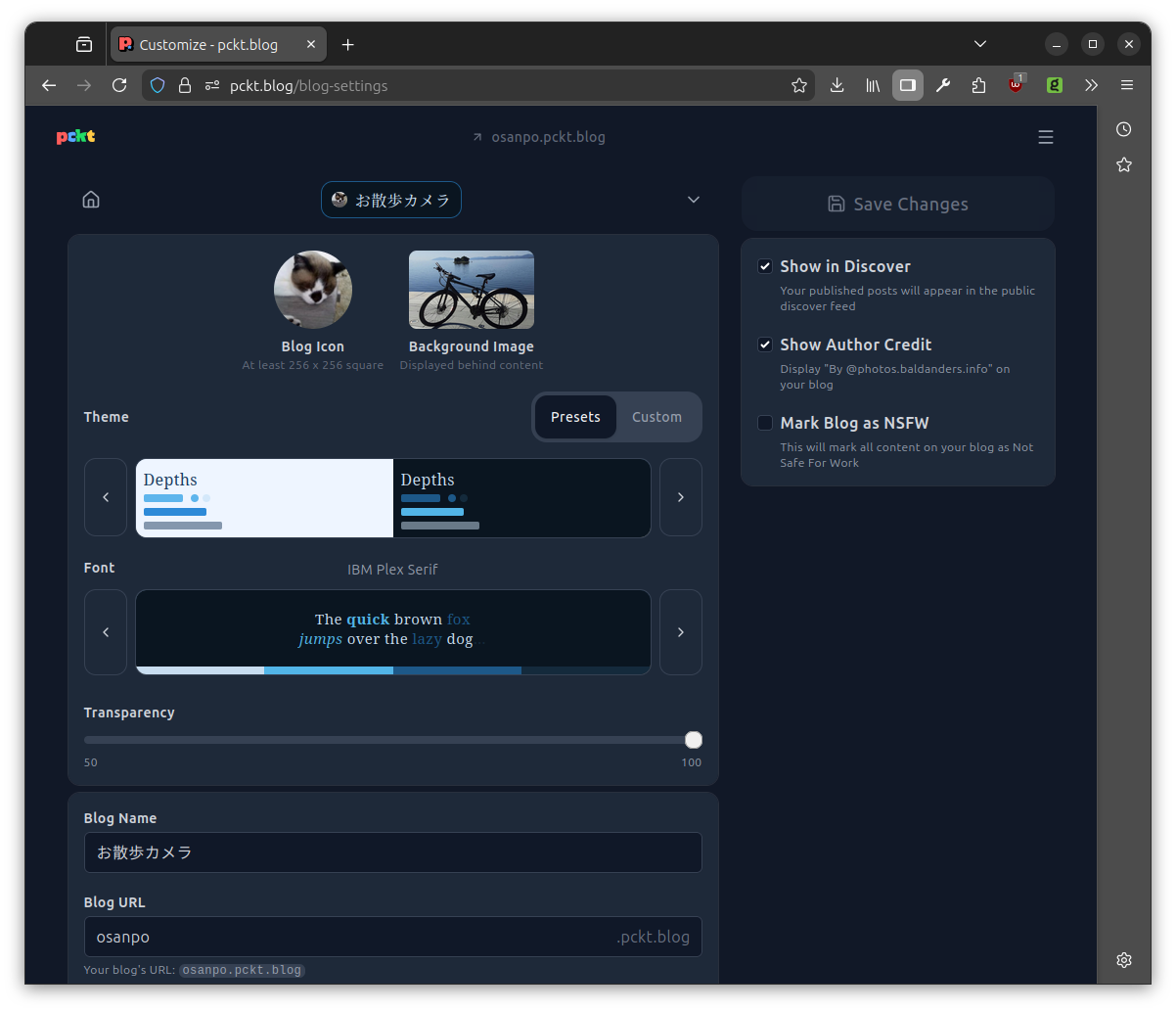Click the settings gear in the sidebar
Screen dimensions: 1176x1012
[x=1123, y=960]
